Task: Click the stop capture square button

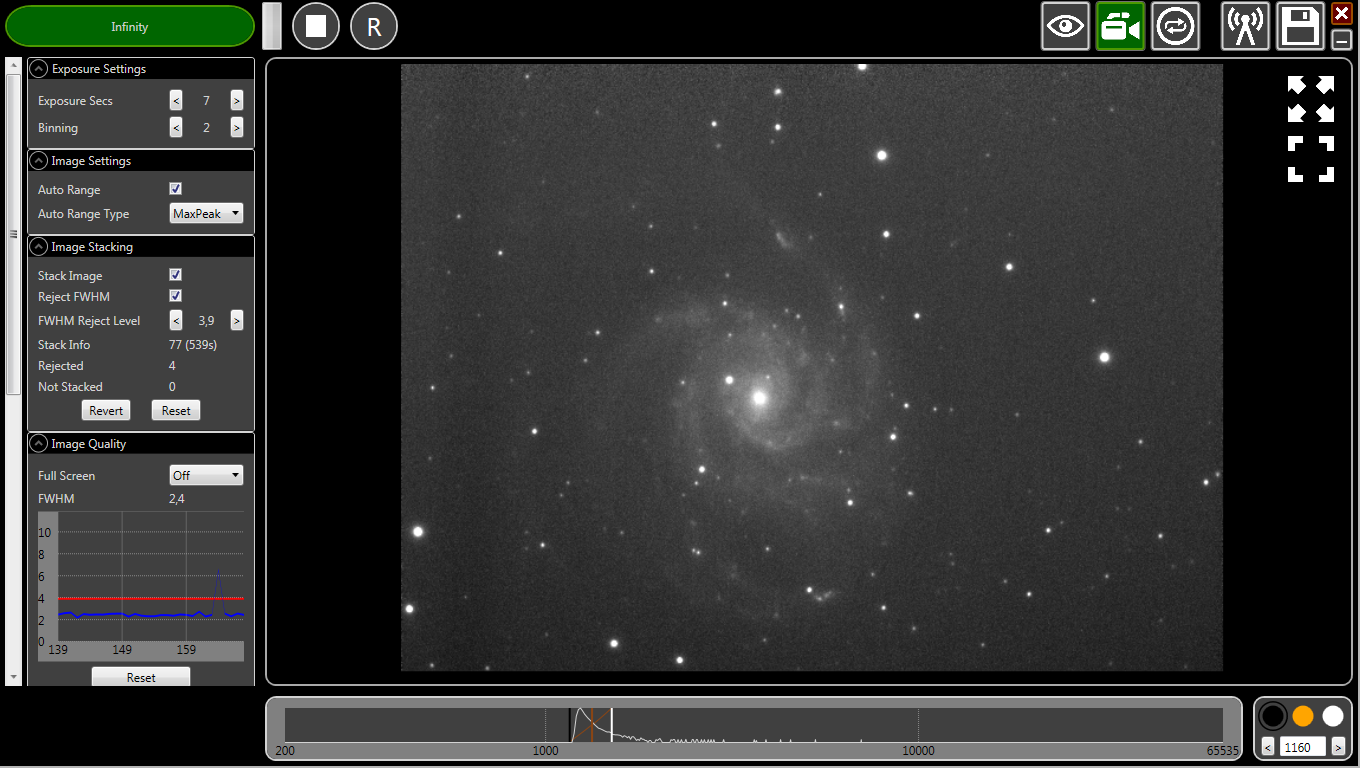Action: click(316, 26)
